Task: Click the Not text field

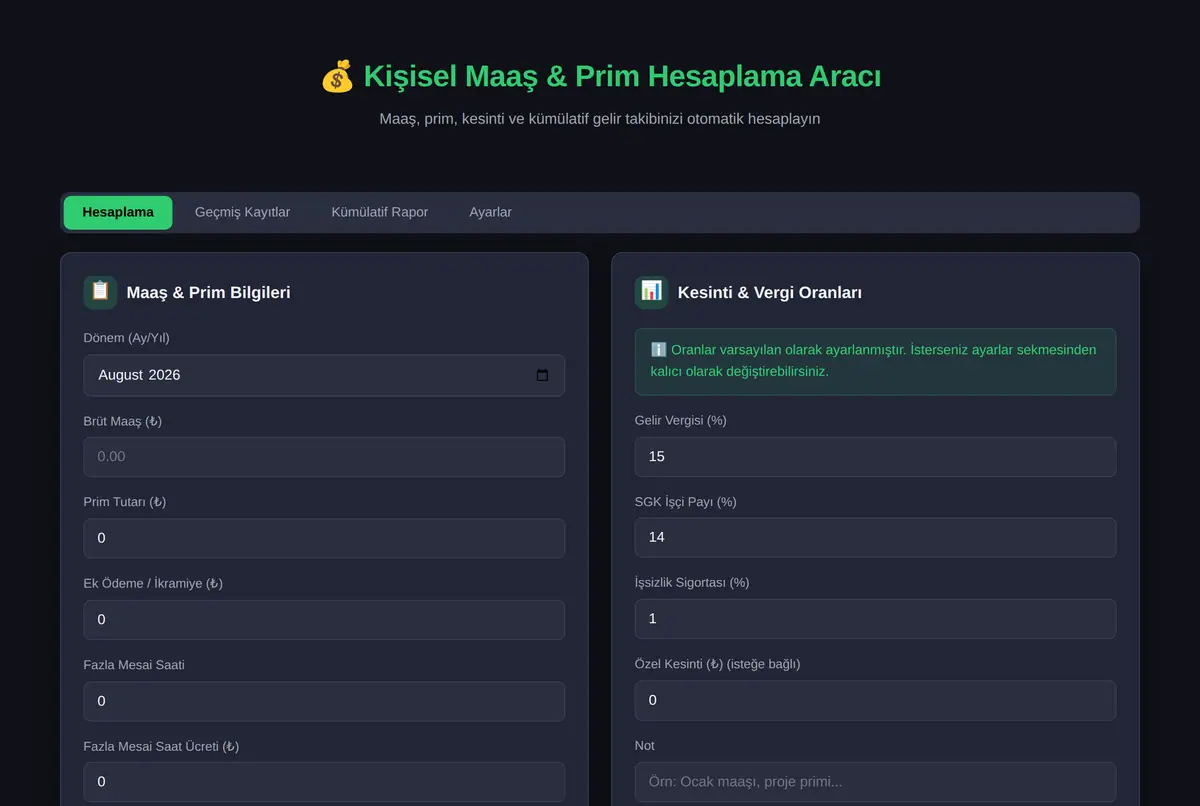Action: (875, 782)
